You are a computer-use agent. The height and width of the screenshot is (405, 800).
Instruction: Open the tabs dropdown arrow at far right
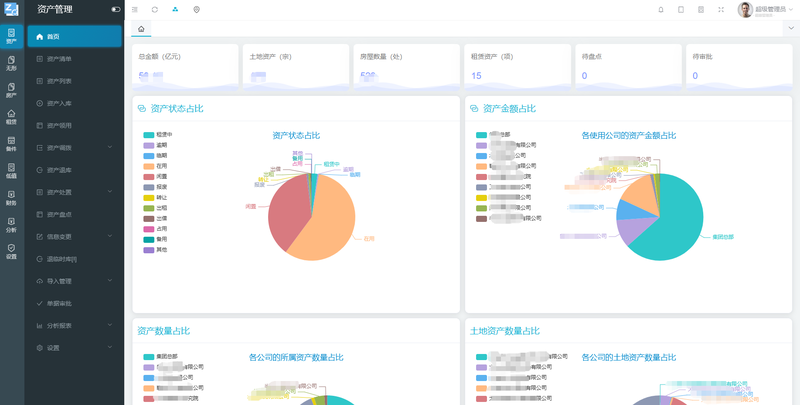point(791,29)
